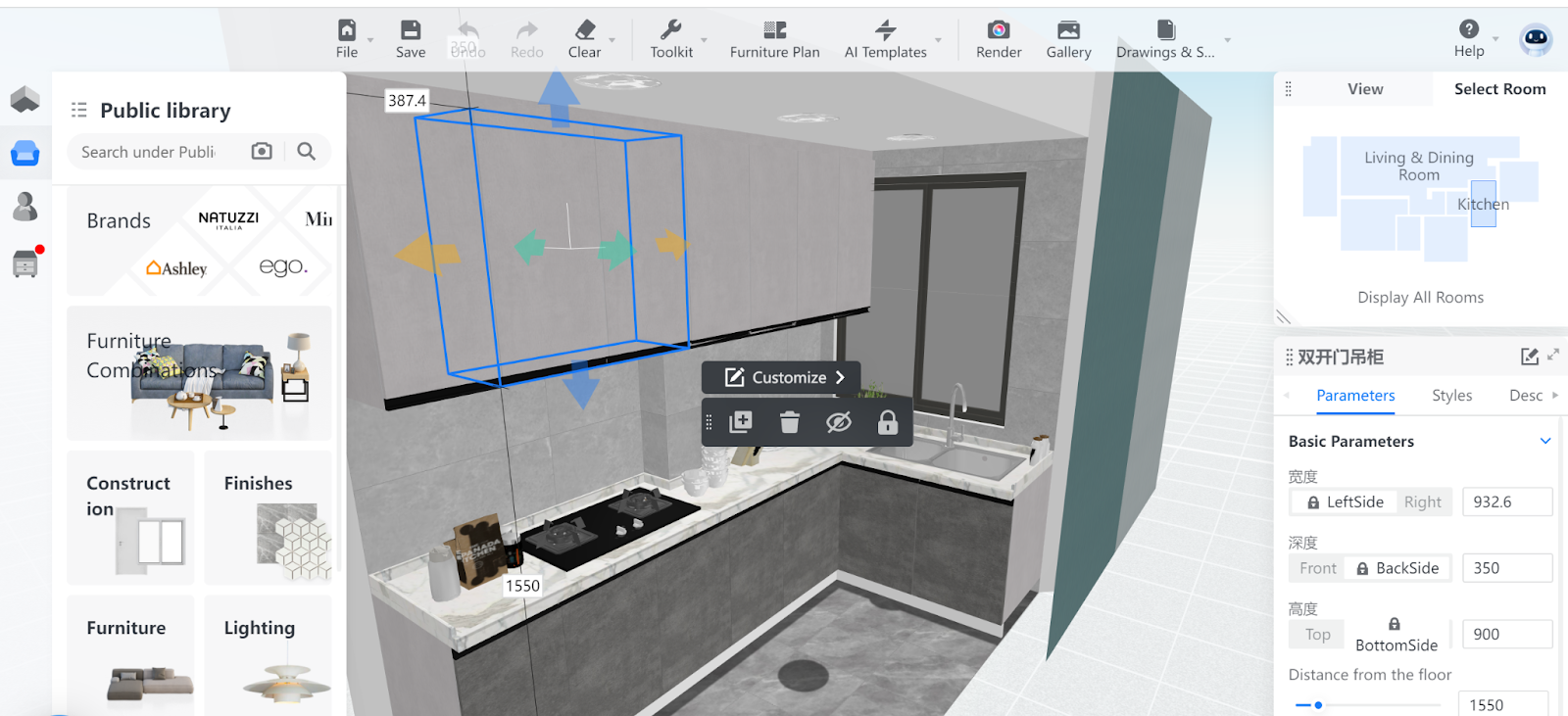The width and height of the screenshot is (1568, 716).
Task: Open the user account sidebar icon
Action: tap(24, 207)
